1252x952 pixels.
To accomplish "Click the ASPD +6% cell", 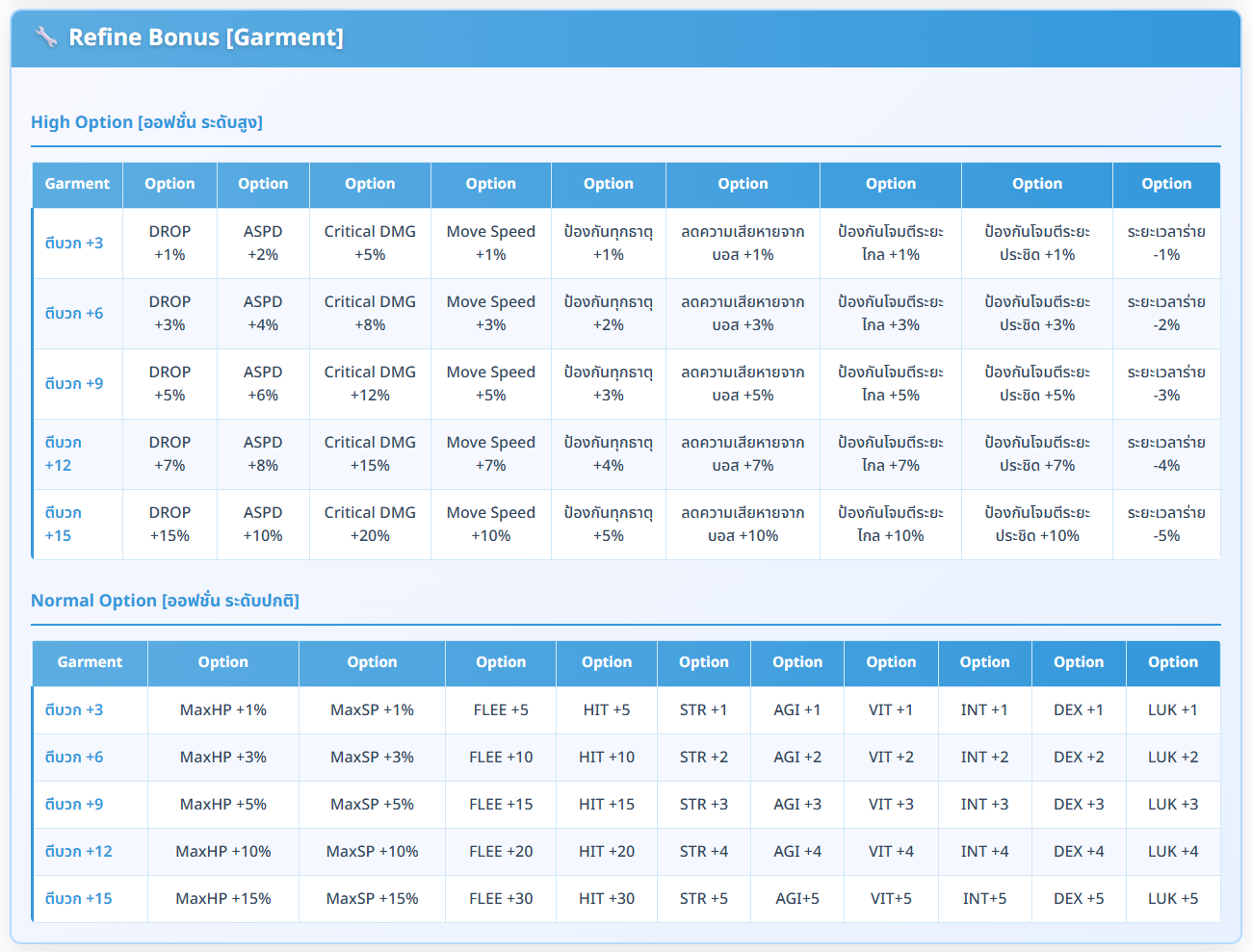I will (263, 383).
